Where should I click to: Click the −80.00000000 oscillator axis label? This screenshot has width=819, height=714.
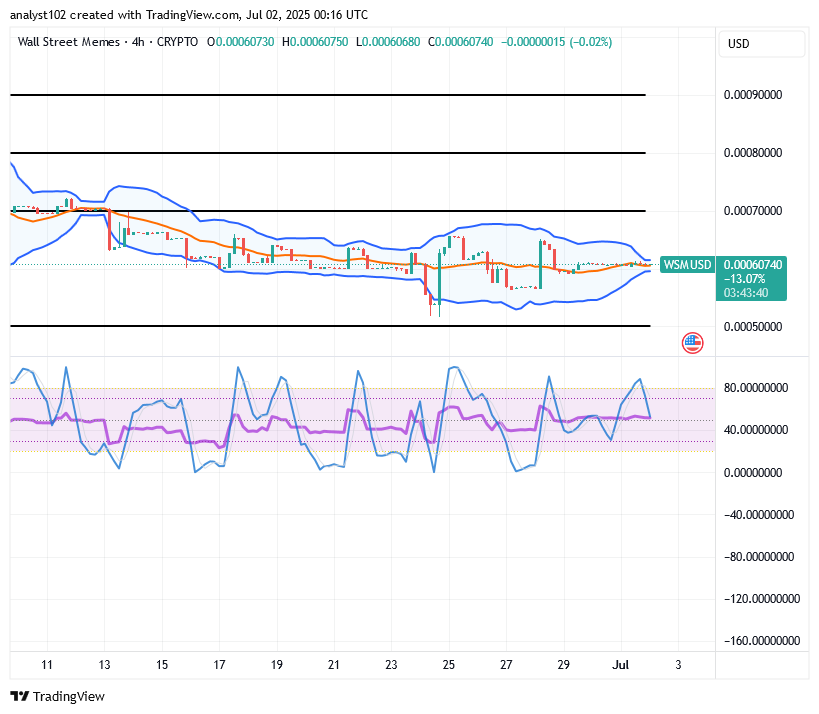759,556
